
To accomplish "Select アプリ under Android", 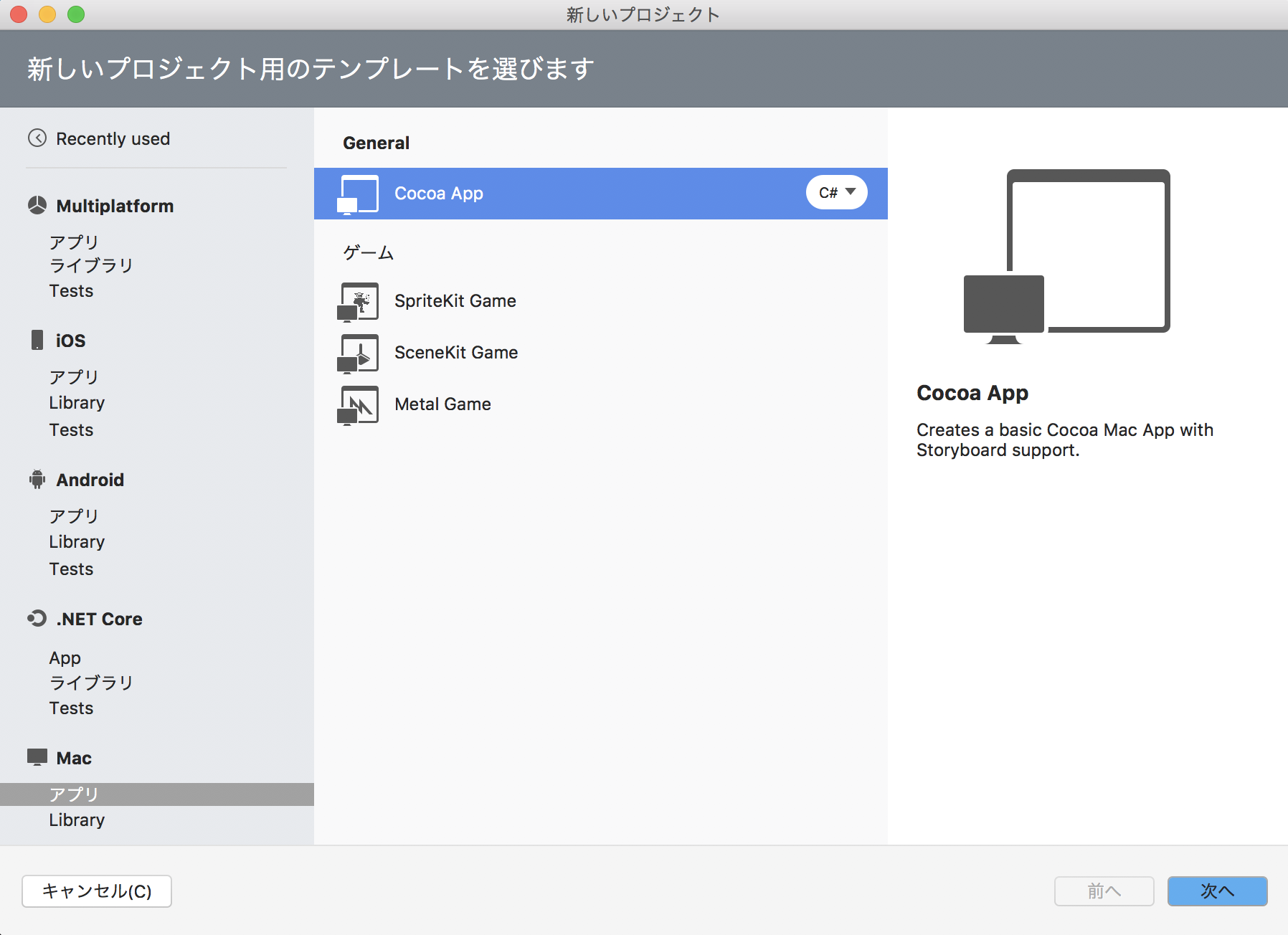I will click(74, 516).
